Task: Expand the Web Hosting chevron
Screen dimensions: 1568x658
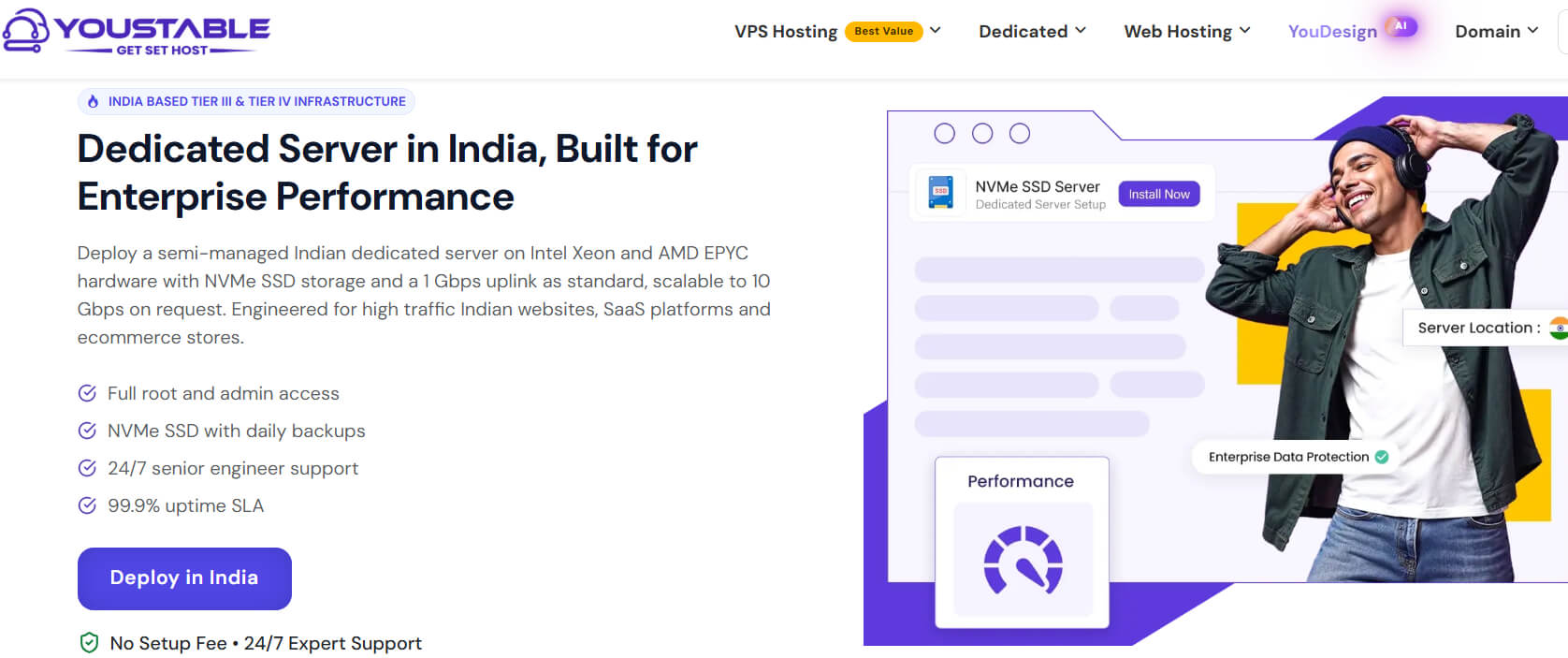Action: (x=1245, y=31)
